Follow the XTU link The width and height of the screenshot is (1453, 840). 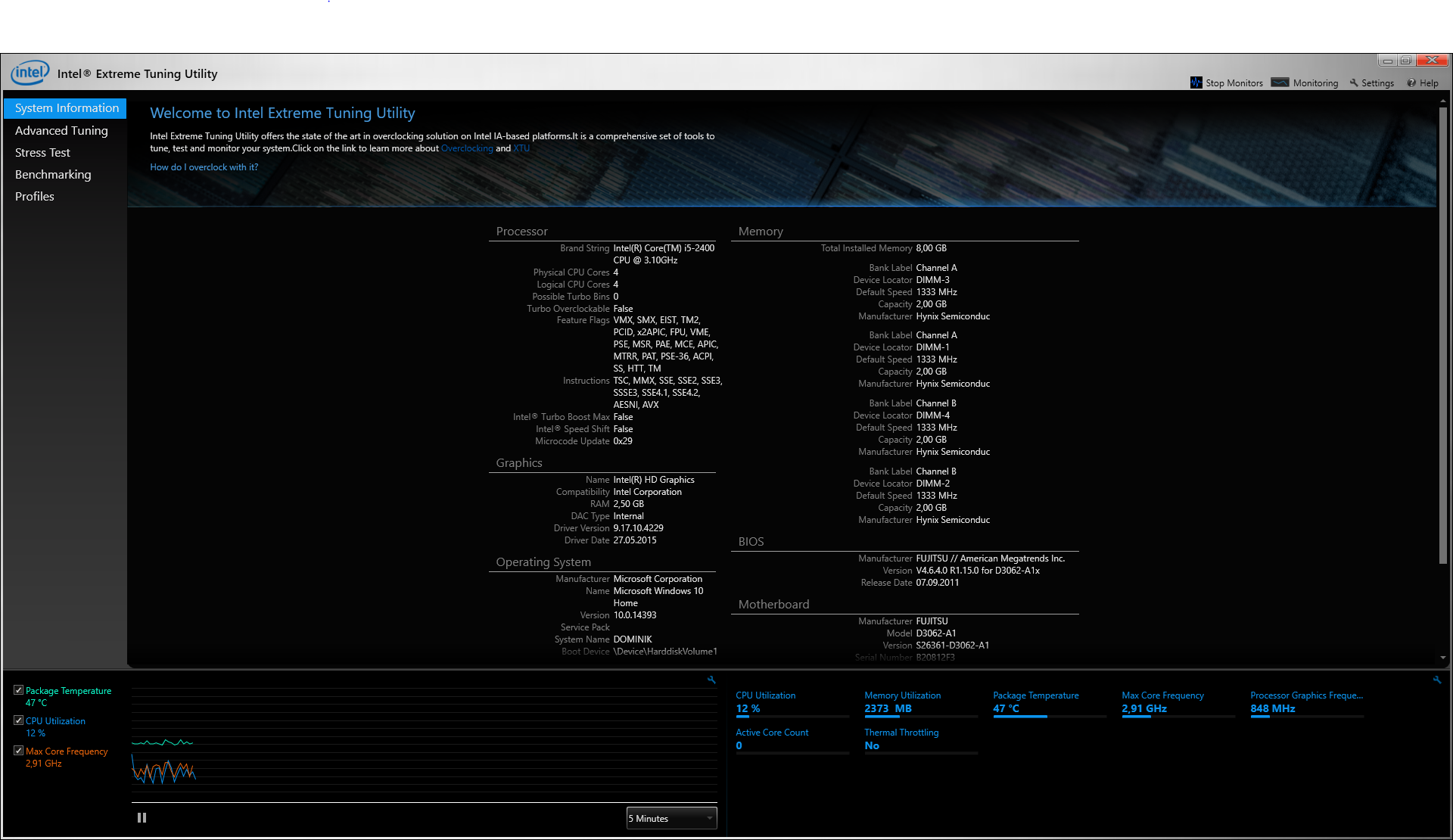[521, 148]
